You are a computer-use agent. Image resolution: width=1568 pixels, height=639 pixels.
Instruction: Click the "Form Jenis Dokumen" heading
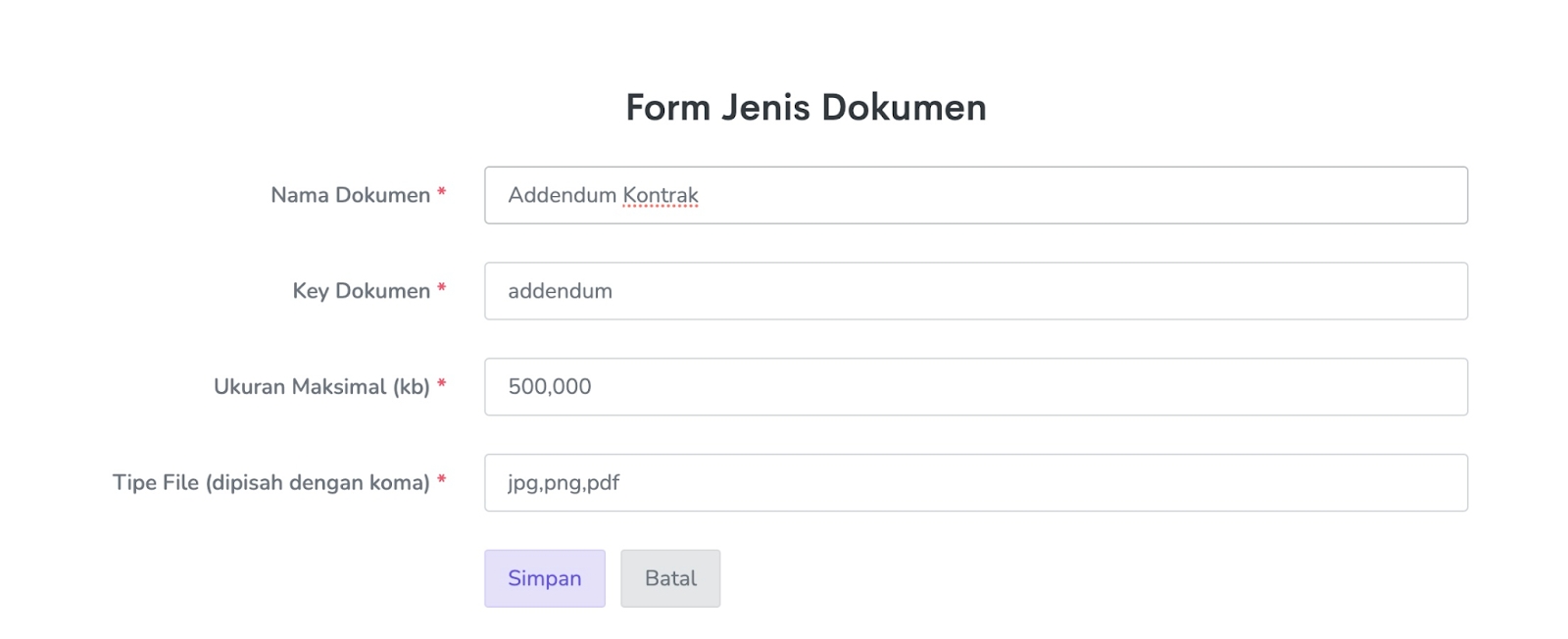[x=806, y=107]
